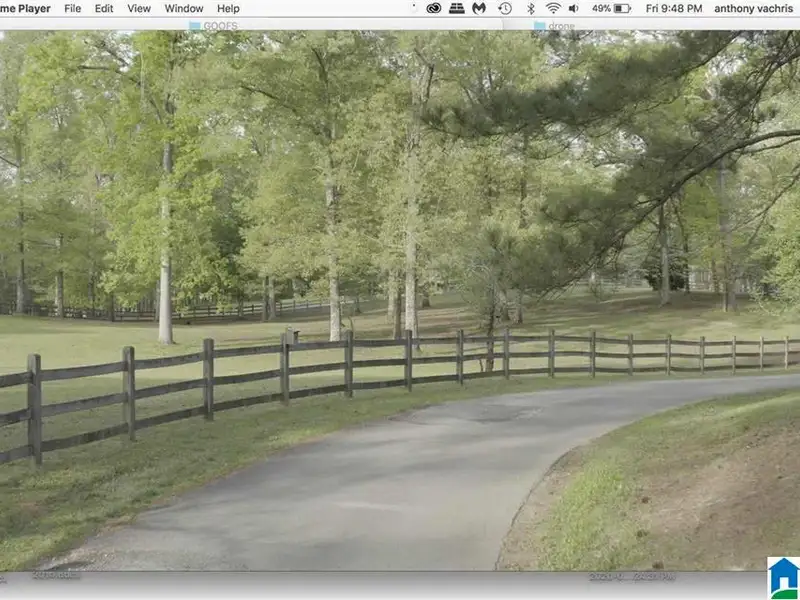The width and height of the screenshot is (800, 600).
Task: Open the Edit menu
Action: coord(104,8)
